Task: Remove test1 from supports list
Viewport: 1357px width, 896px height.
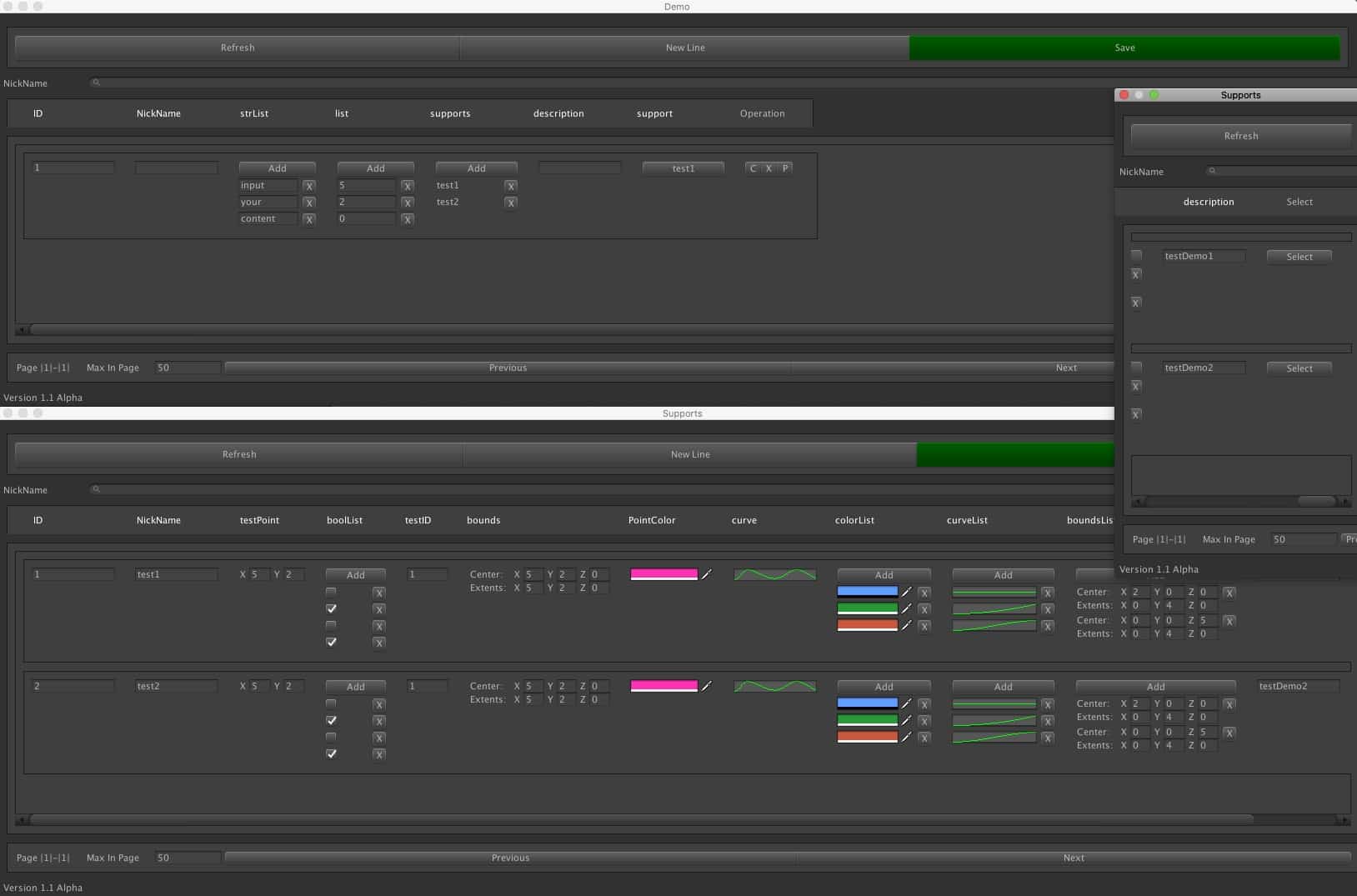Action: (511, 186)
